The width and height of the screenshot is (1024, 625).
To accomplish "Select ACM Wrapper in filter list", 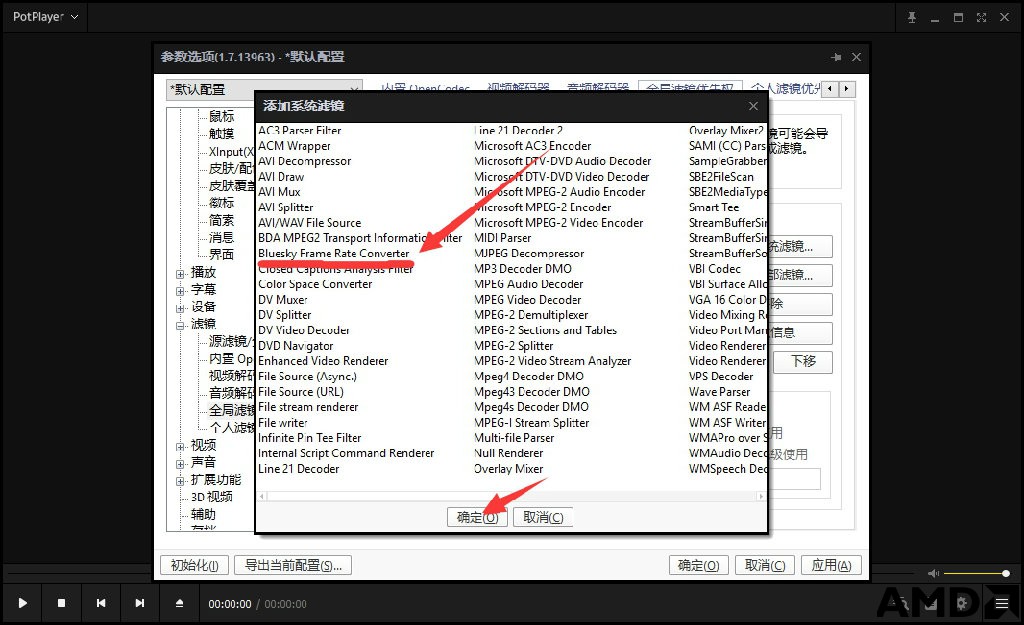I will (294, 146).
